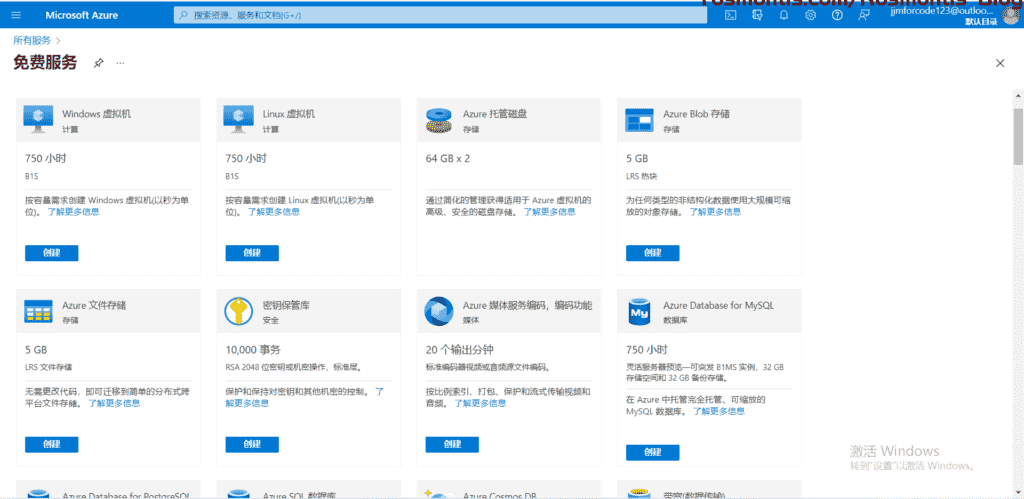Click the Azure 媒体服务编码 icon

pyautogui.click(x=440, y=311)
